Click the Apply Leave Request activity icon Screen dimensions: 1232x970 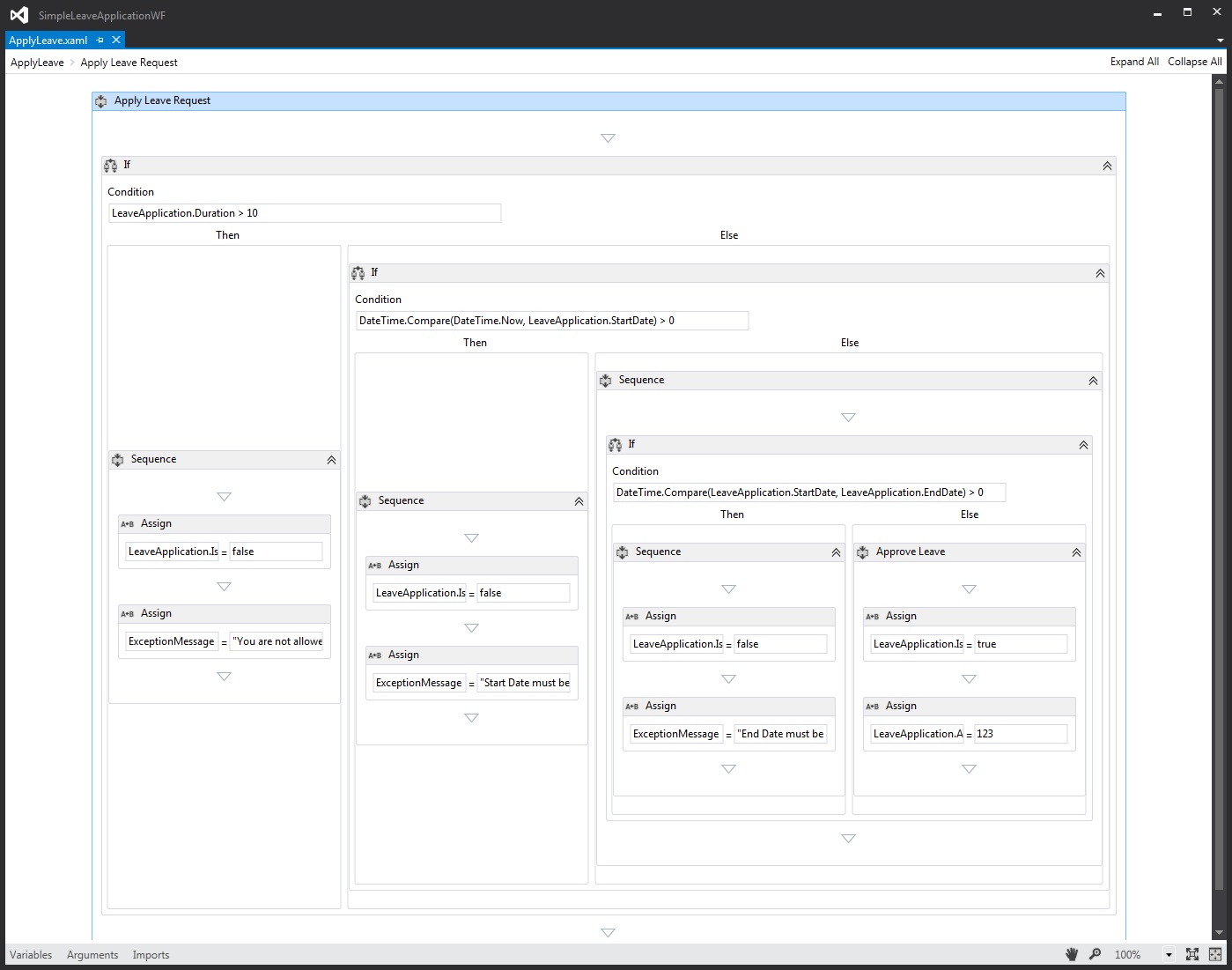[x=100, y=100]
